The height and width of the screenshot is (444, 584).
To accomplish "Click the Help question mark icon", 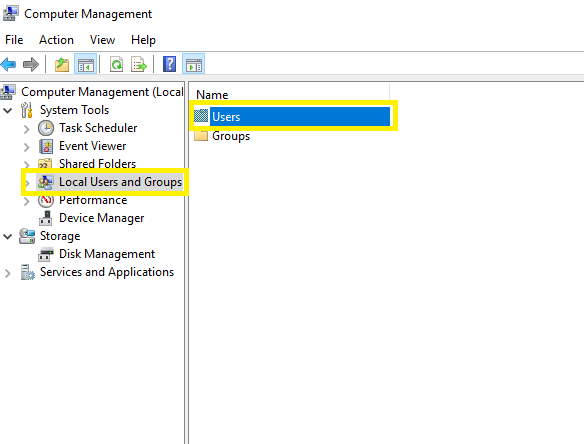I will click(x=169, y=64).
